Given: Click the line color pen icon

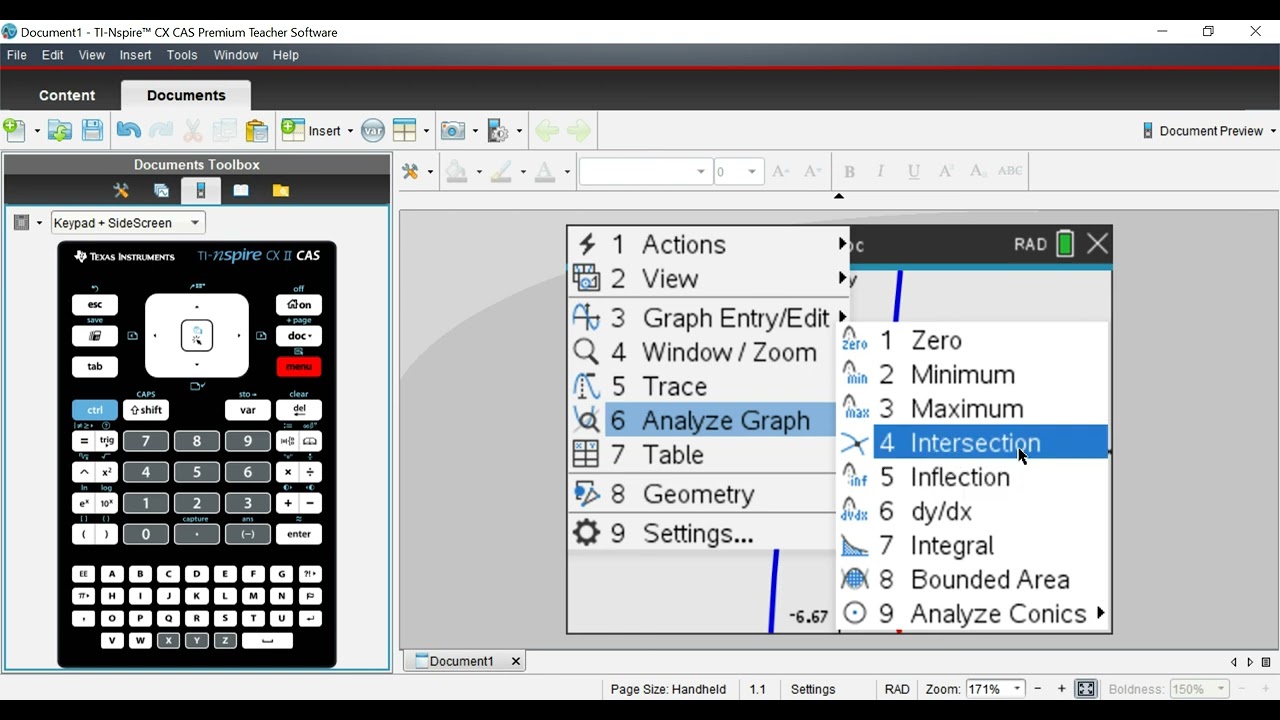Looking at the screenshot, I should (501, 171).
